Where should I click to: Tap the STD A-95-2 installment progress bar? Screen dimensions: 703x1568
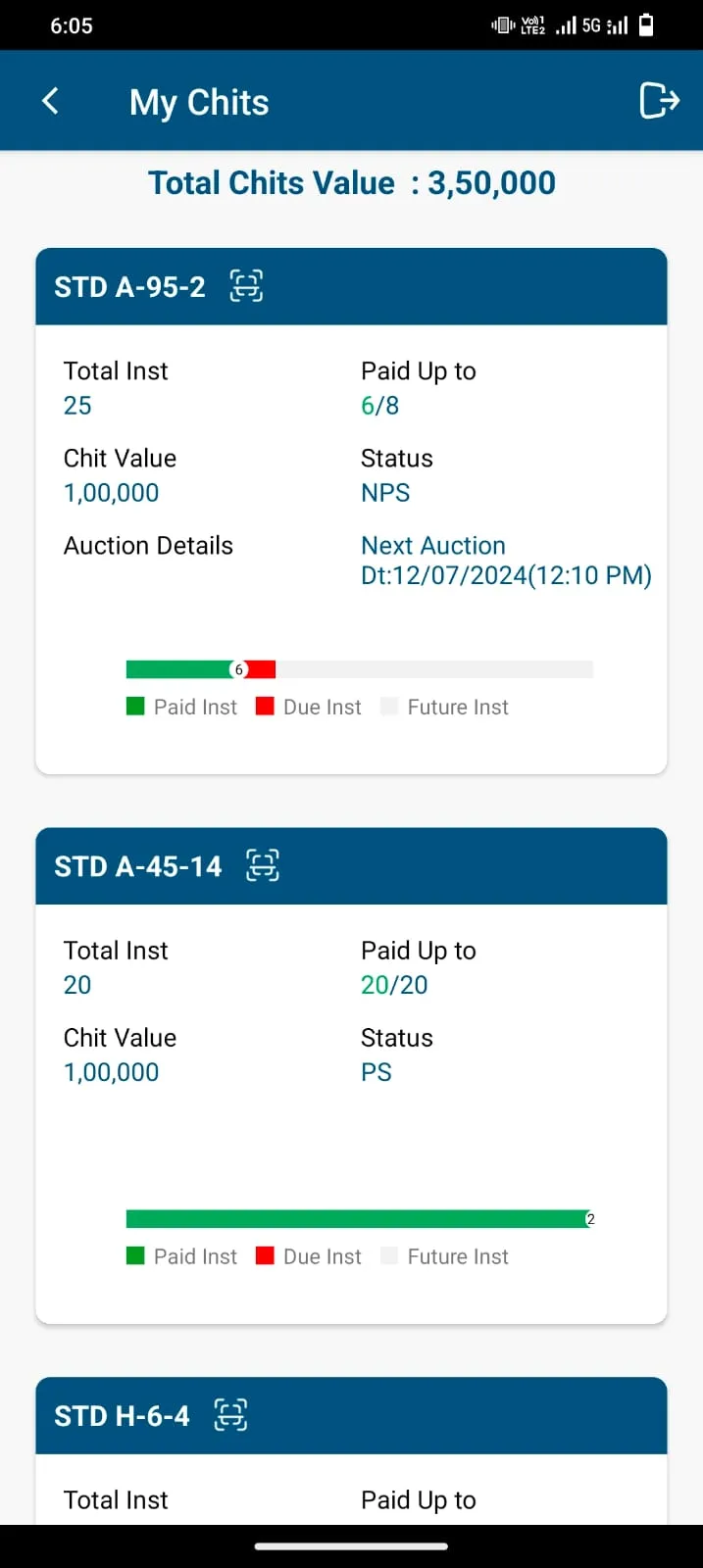360,669
